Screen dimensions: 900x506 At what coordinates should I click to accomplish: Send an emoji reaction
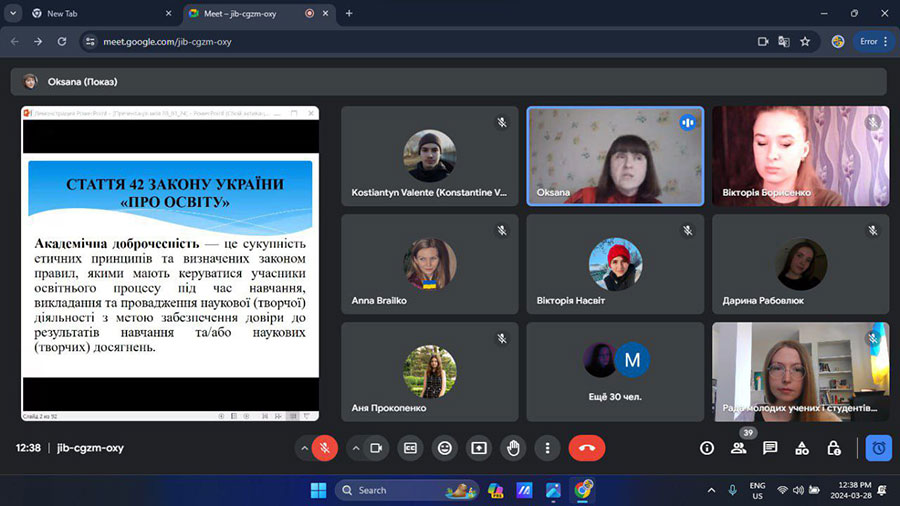[x=445, y=448]
